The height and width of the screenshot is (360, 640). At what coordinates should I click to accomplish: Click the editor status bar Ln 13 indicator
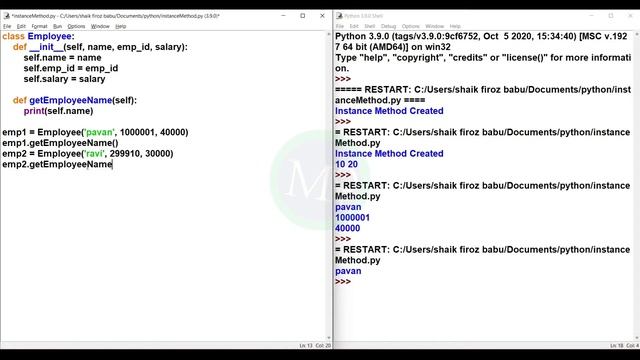[306, 345]
